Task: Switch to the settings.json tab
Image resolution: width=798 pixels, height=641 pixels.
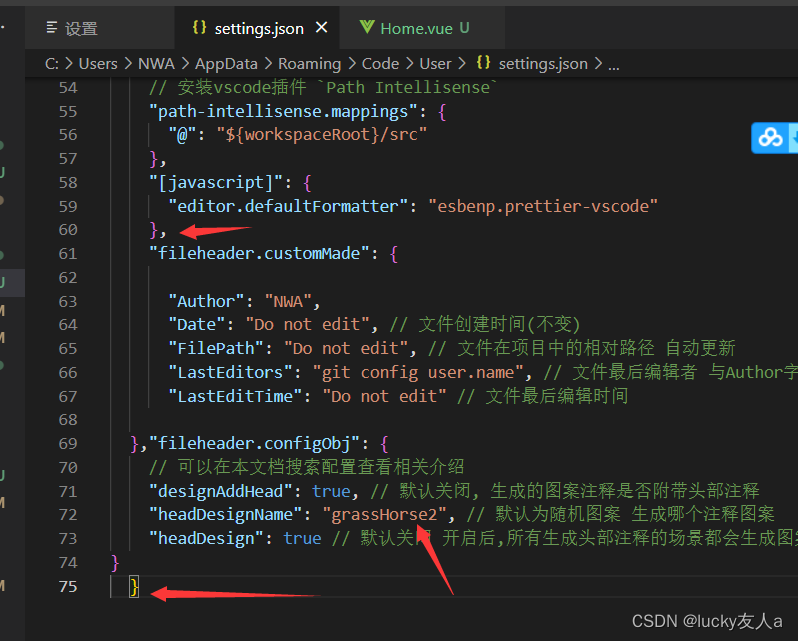Action: click(258, 28)
